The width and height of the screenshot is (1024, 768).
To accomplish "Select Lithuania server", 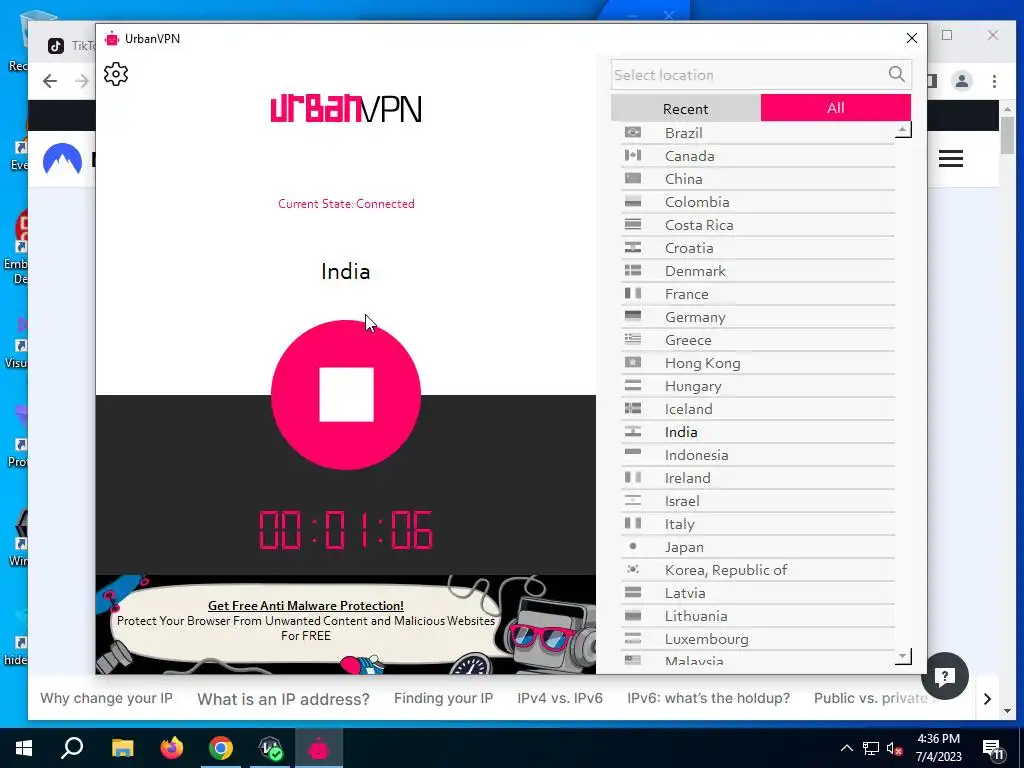I will [758, 616].
